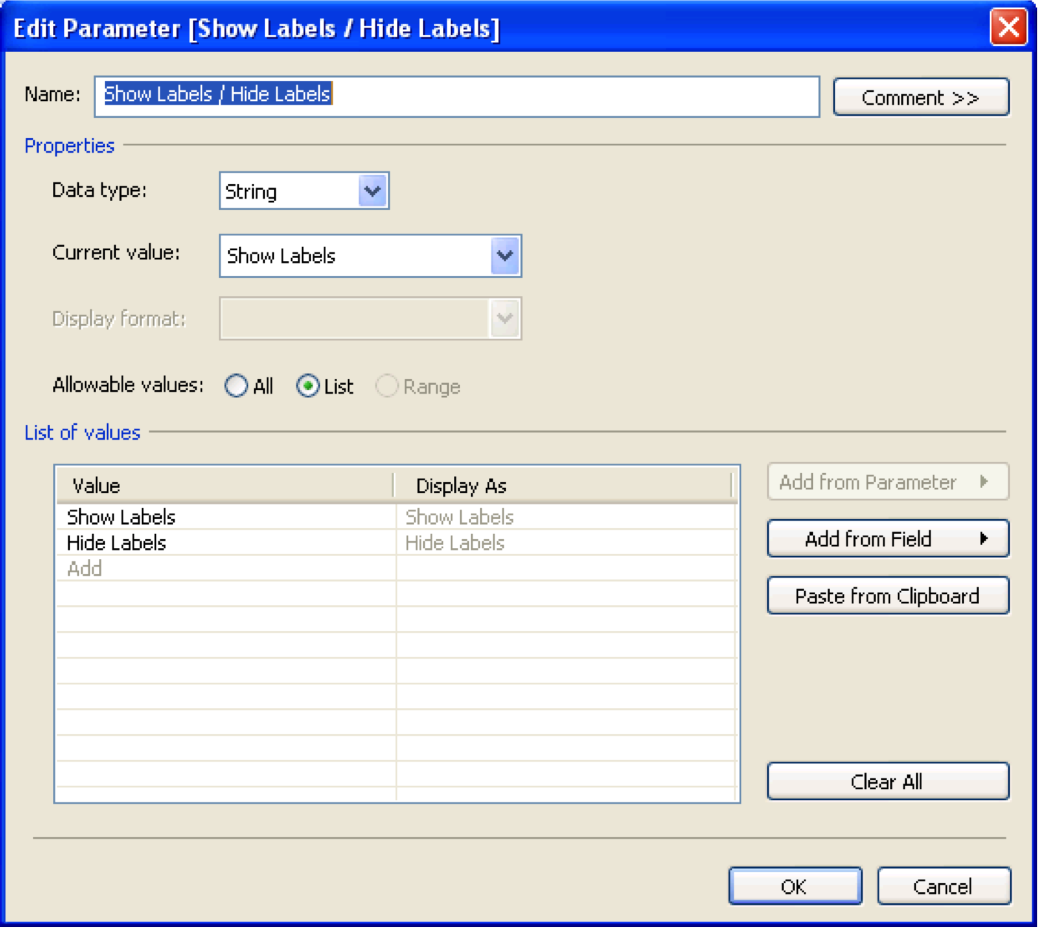The height and width of the screenshot is (928, 1038).
Task: Confirm with the OK button
Action: click(795, 886)
